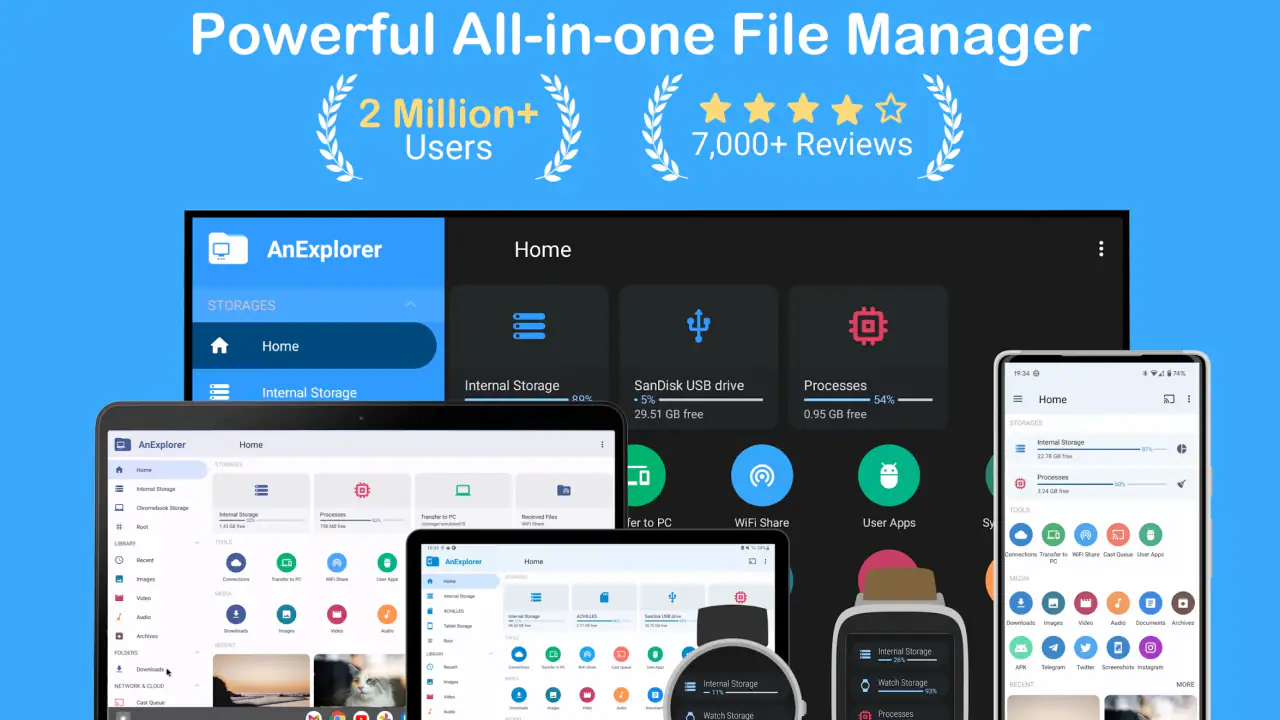Screen dimensions: 1280x720
Task: Select Recent in the laptop sidebar
Action: point(160,560)
